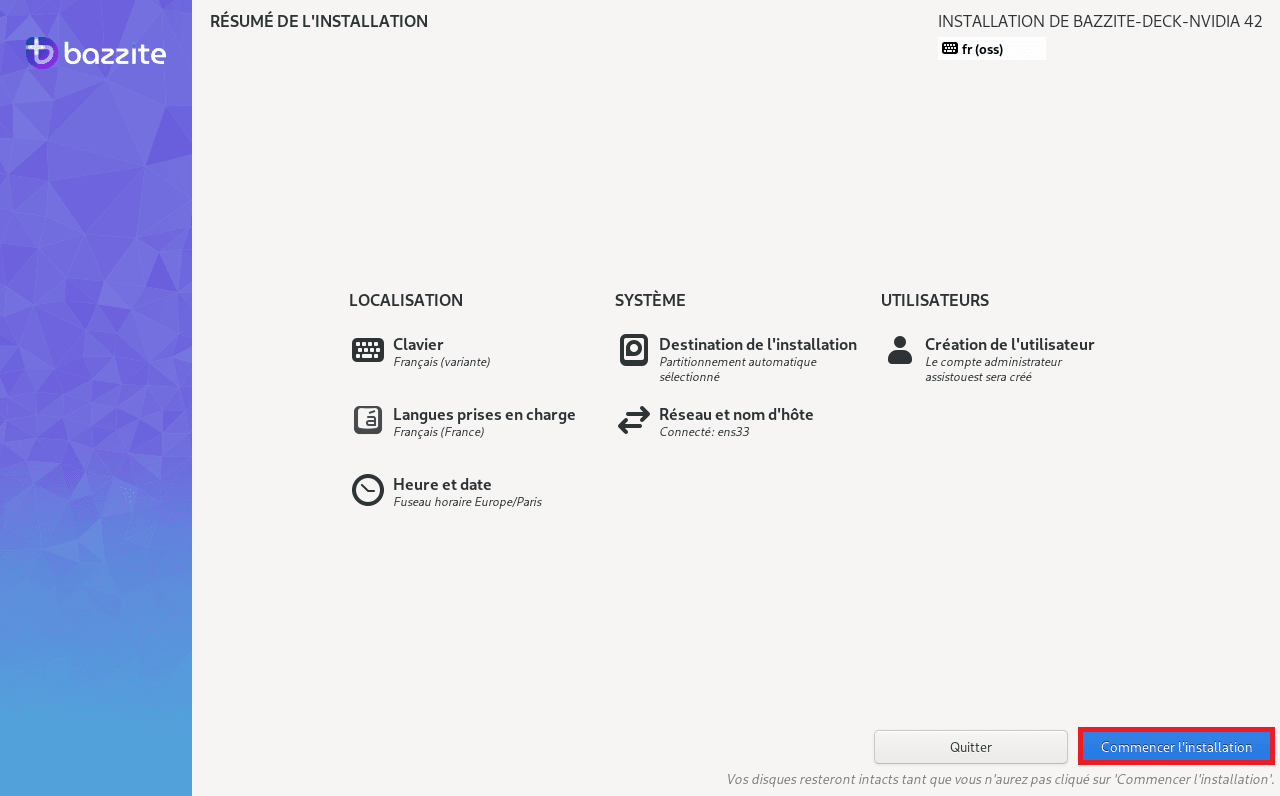Open Destination de l'installation
This screenshot has height=796, width=1280.
coord(758,344)
